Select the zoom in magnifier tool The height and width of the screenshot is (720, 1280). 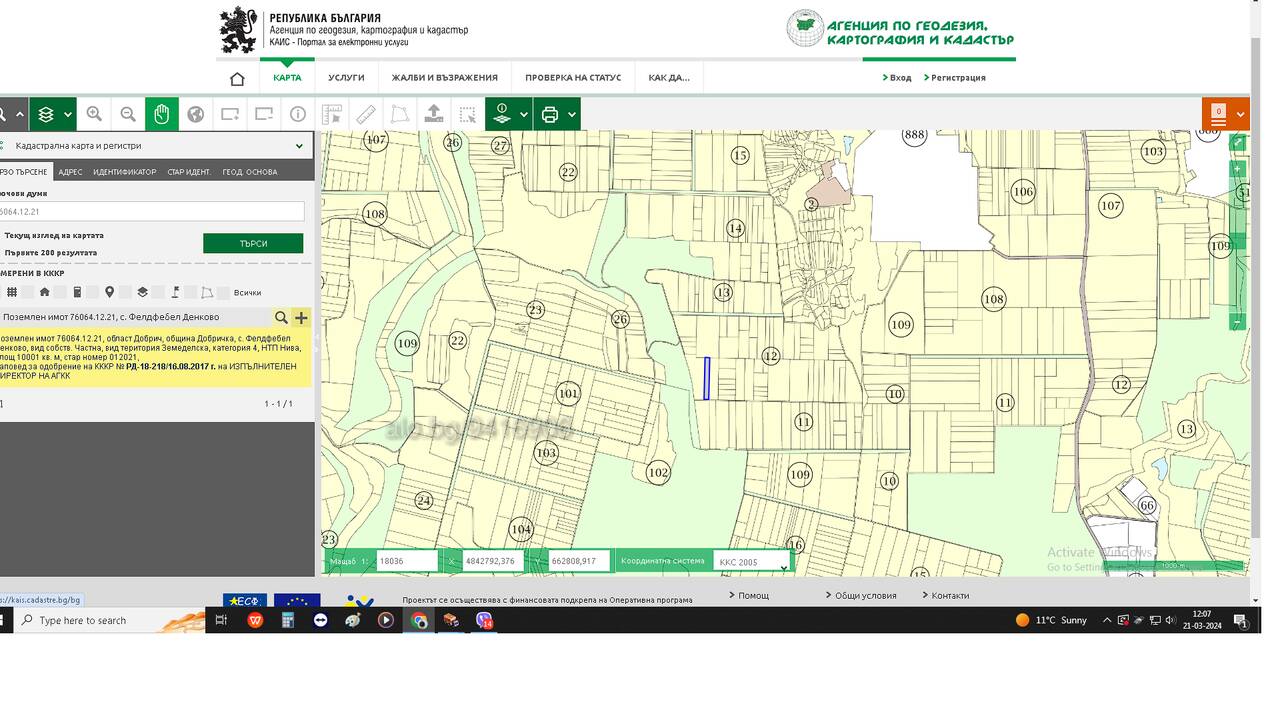point(94,114)
